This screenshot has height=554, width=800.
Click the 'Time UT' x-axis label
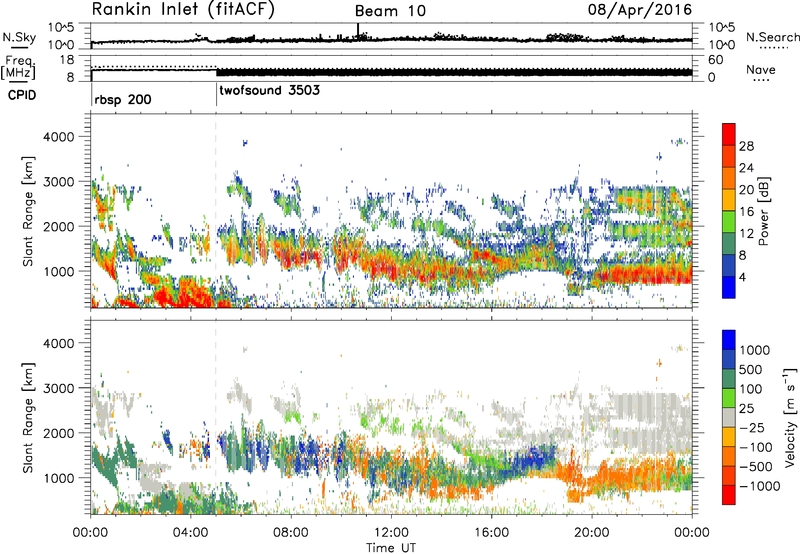coord(391,548)
